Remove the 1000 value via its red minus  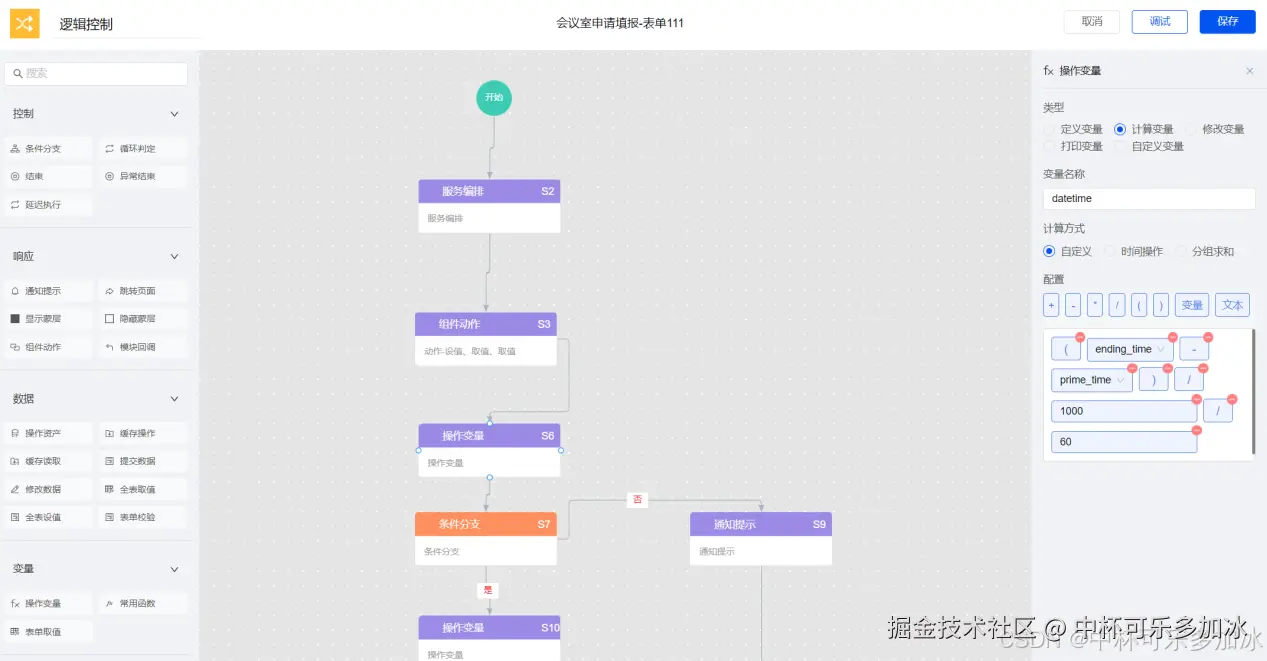click(x=1196, y=399)
